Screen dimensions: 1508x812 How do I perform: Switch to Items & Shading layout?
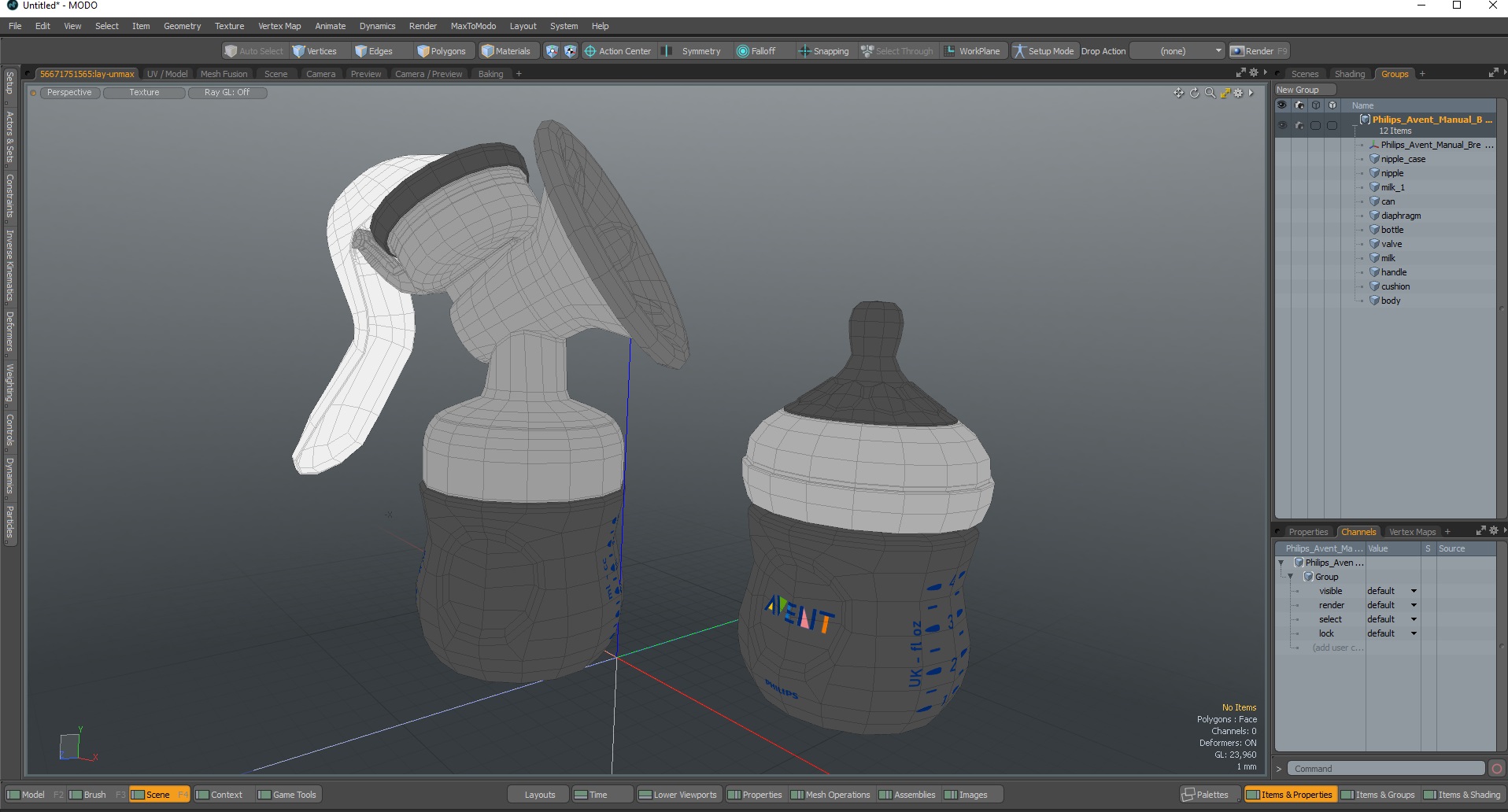tap(1462, 795)
